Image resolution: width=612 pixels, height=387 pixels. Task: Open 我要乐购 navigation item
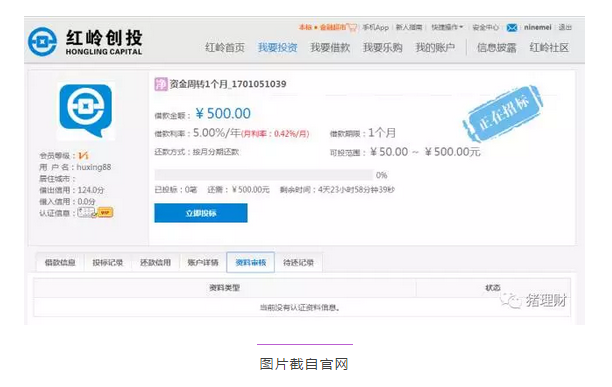click(382, 48)
